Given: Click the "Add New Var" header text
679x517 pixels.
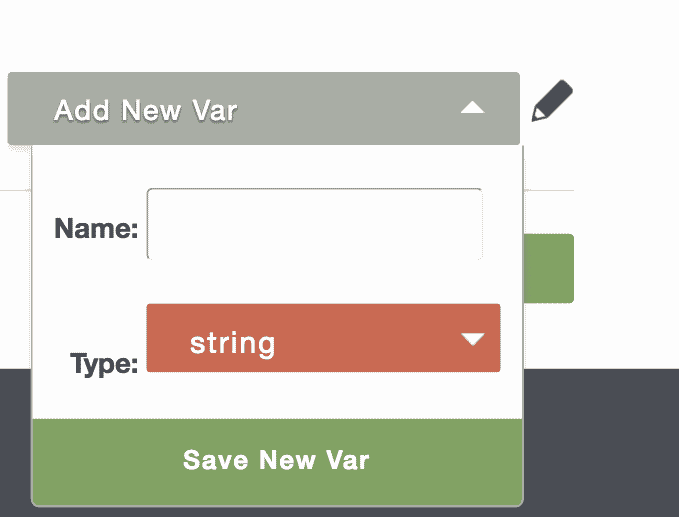Looking at the screenshot, I should (x=145, y=109).
